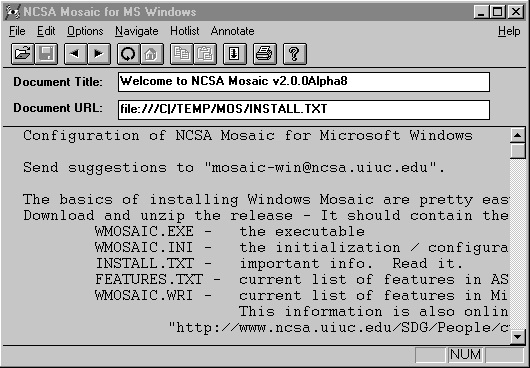Screen dimensions: 530x368
Task: Click the Mosaic window system menu icon
Action: tap(13, 12)
